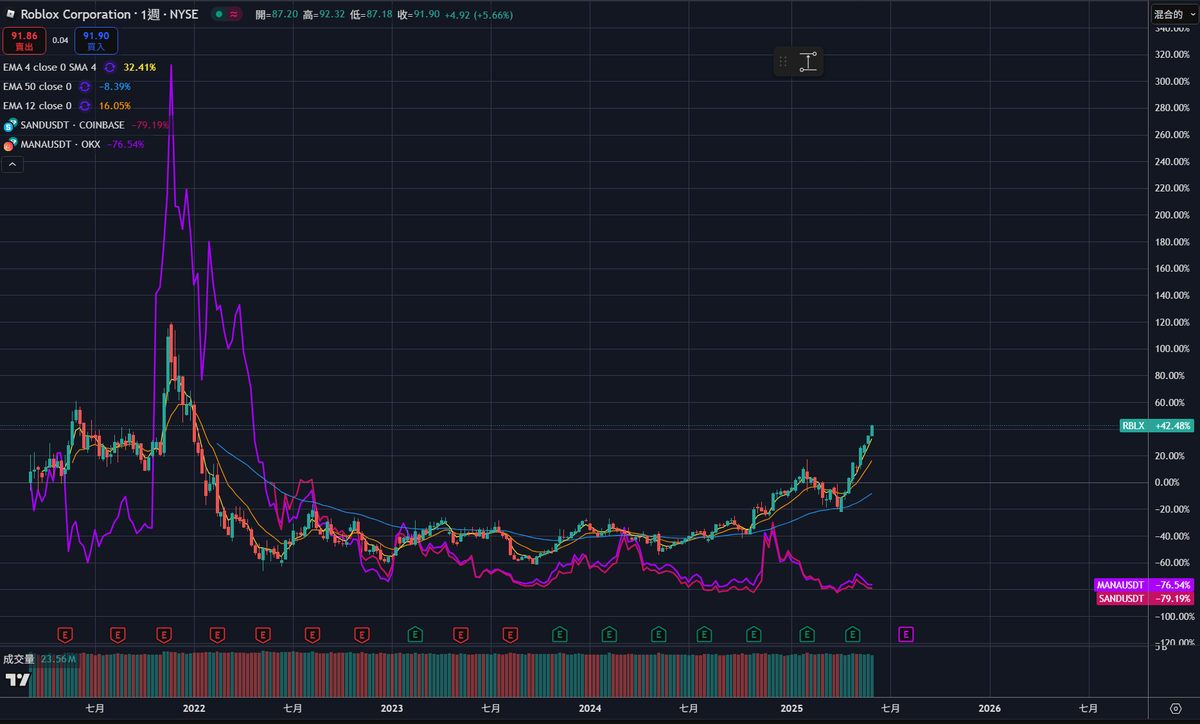Click the 300.00% label on price axis

point(1173,81)
